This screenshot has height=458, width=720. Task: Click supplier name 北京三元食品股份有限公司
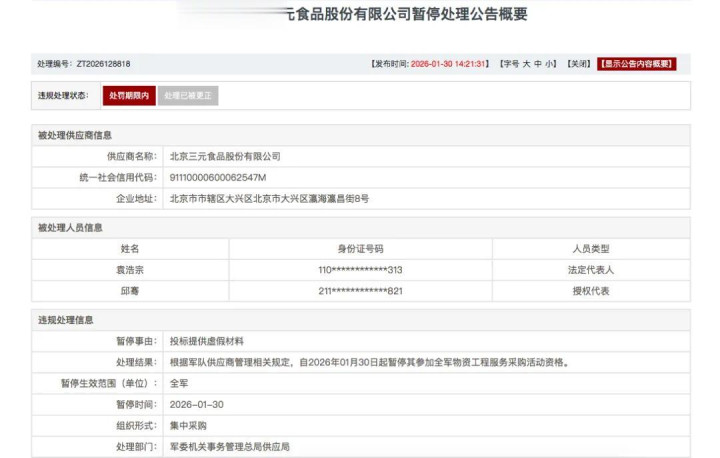click(x=225, y=156)
